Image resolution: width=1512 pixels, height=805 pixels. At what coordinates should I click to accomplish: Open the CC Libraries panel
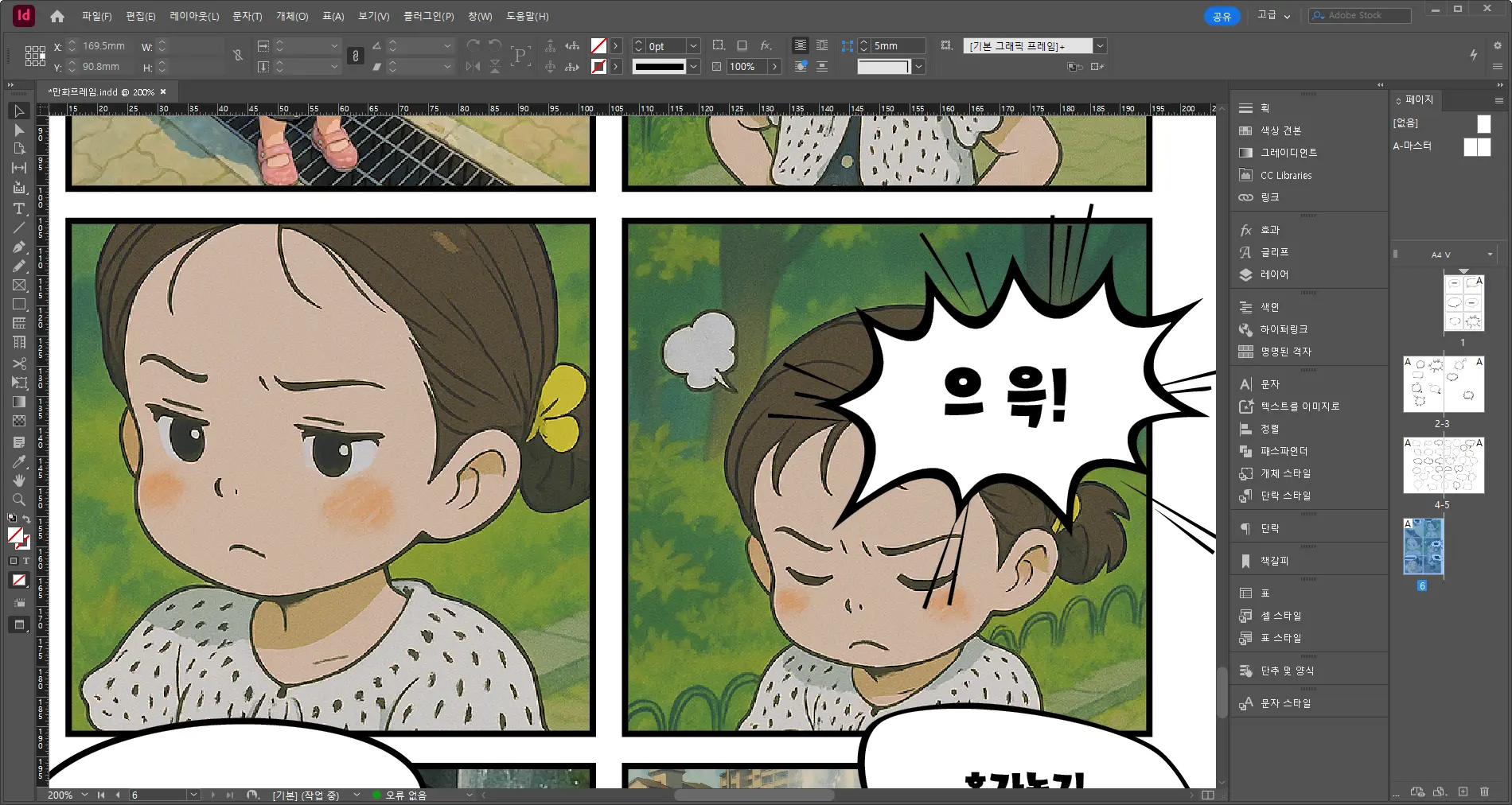[x=1286, y=175]
